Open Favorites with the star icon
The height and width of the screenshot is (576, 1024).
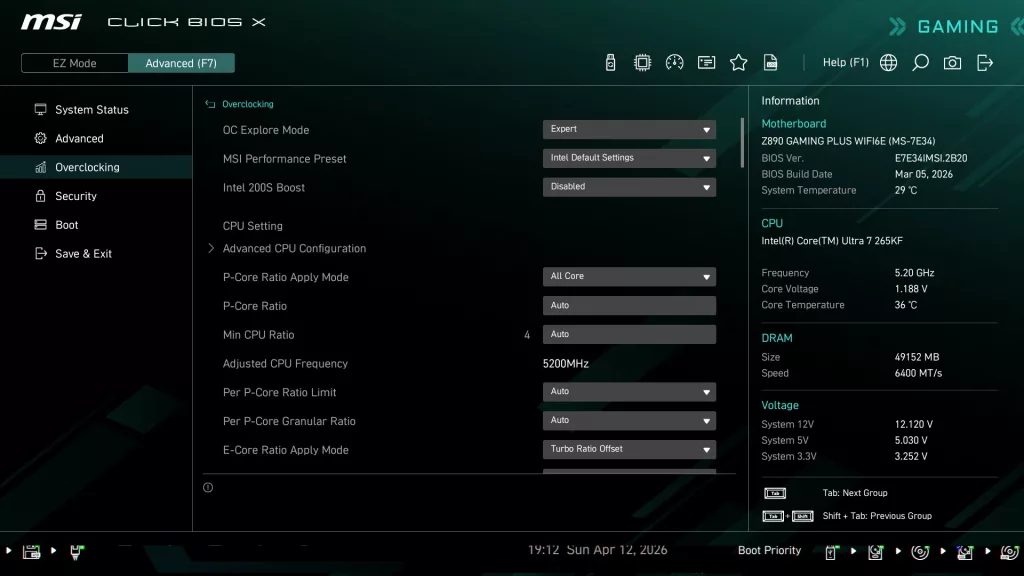pos(739,63)
